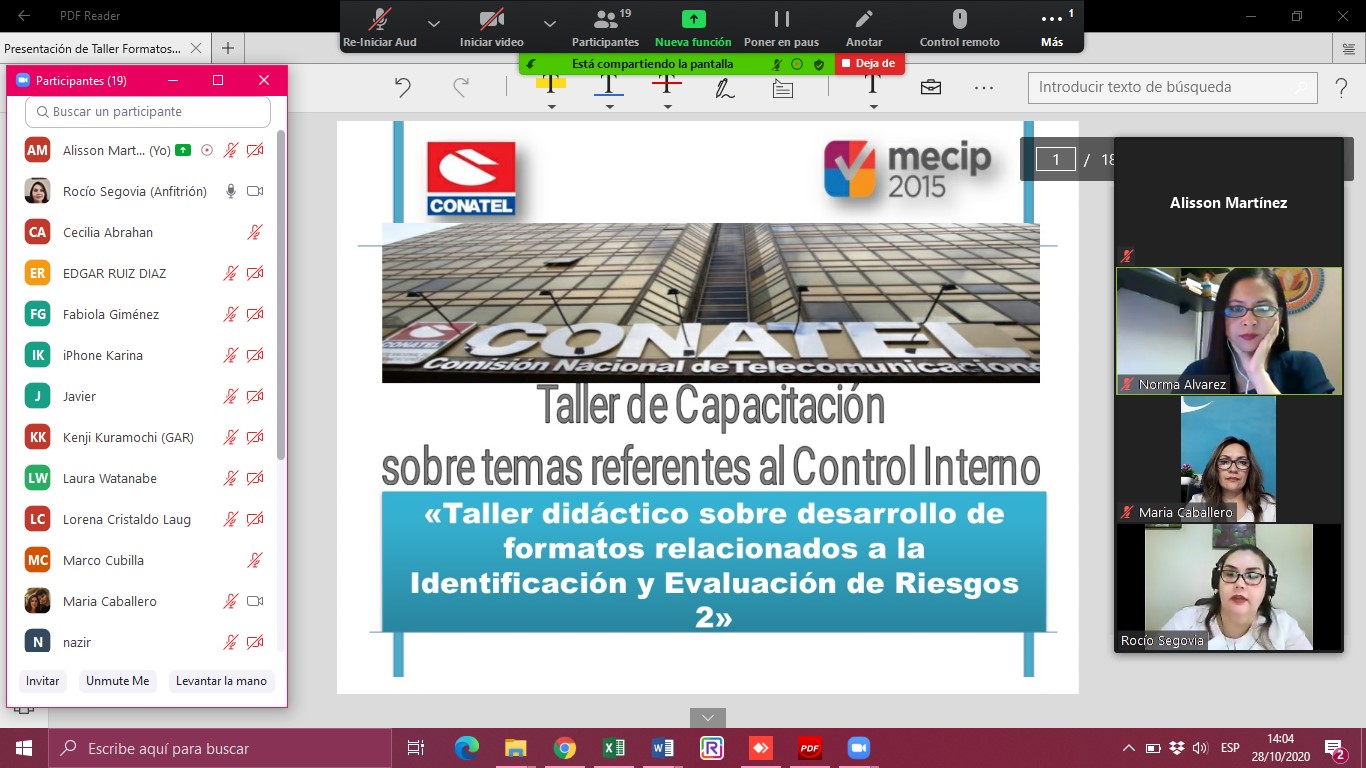Open the Anotar pencil tool
This screenshot has height=768, width=1366.
coord(864,19)
